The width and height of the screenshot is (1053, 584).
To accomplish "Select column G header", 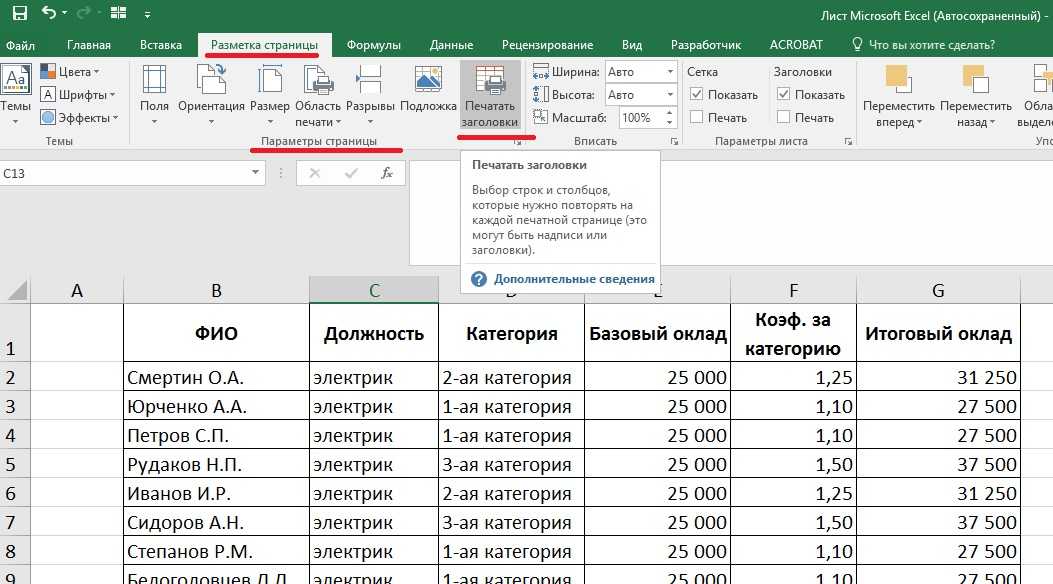I will point(938,290).
